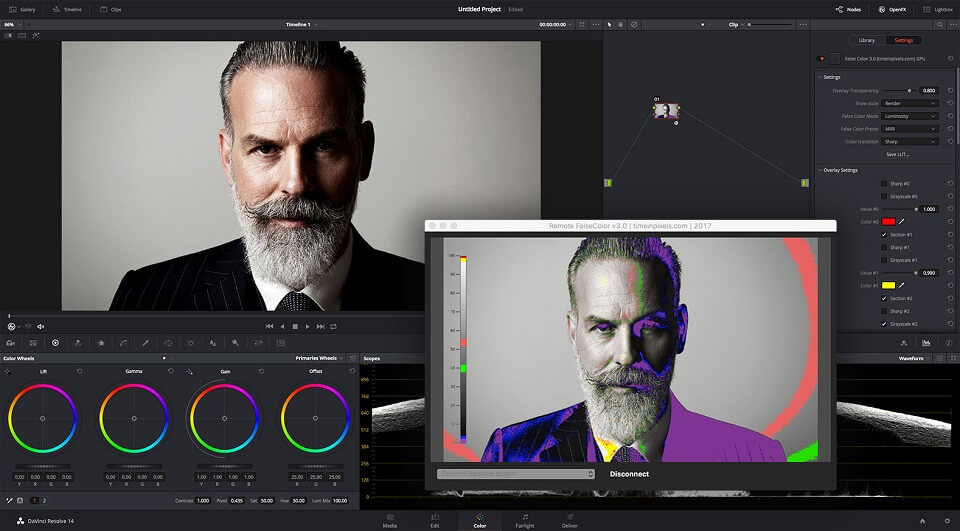Open the OpenFX panel button
Image resolution: width=960 pixels, height=531 pixels.
point(892,9)
